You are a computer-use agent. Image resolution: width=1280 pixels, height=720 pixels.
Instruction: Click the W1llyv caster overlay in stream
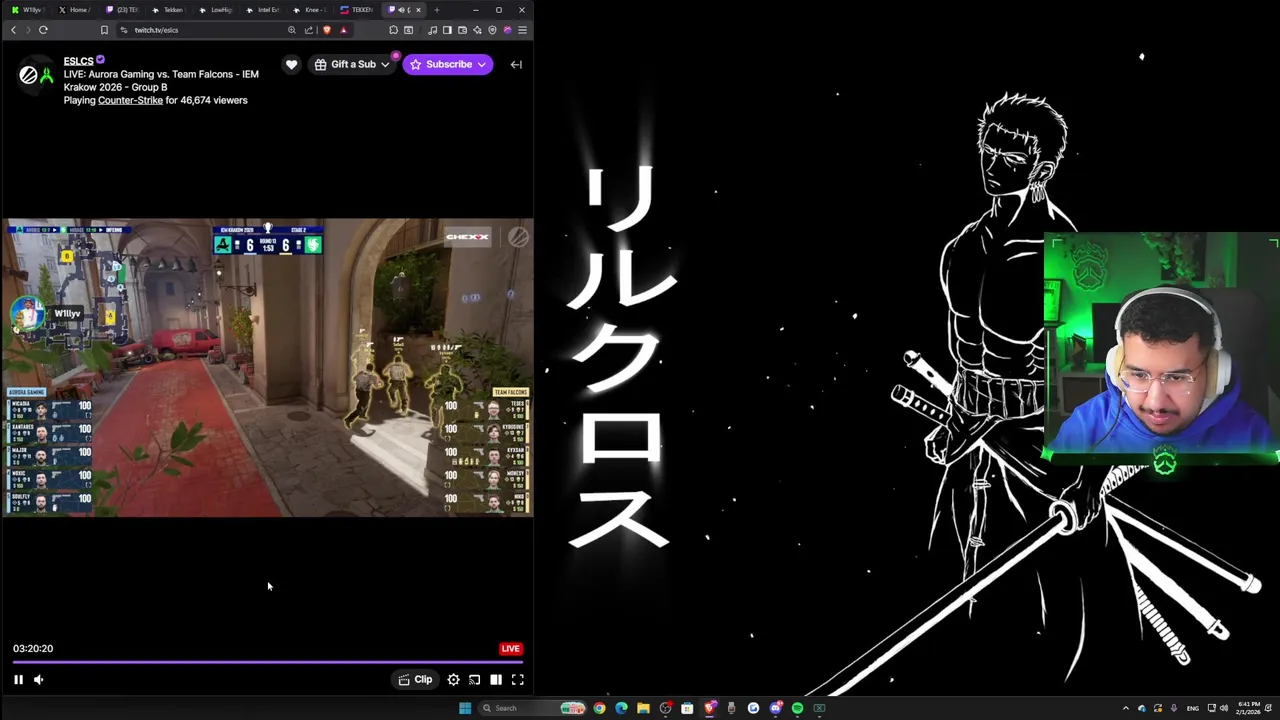[x=48, y=313]
